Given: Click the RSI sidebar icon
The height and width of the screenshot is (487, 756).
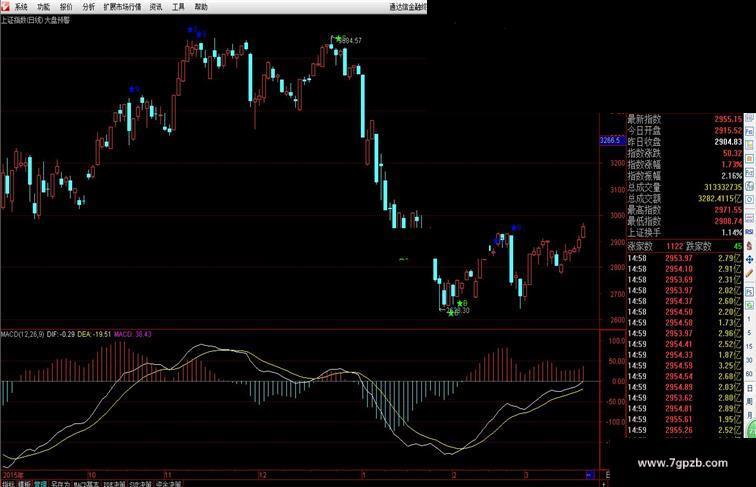Looking at the screenshot, I should (x=750, y=232).
